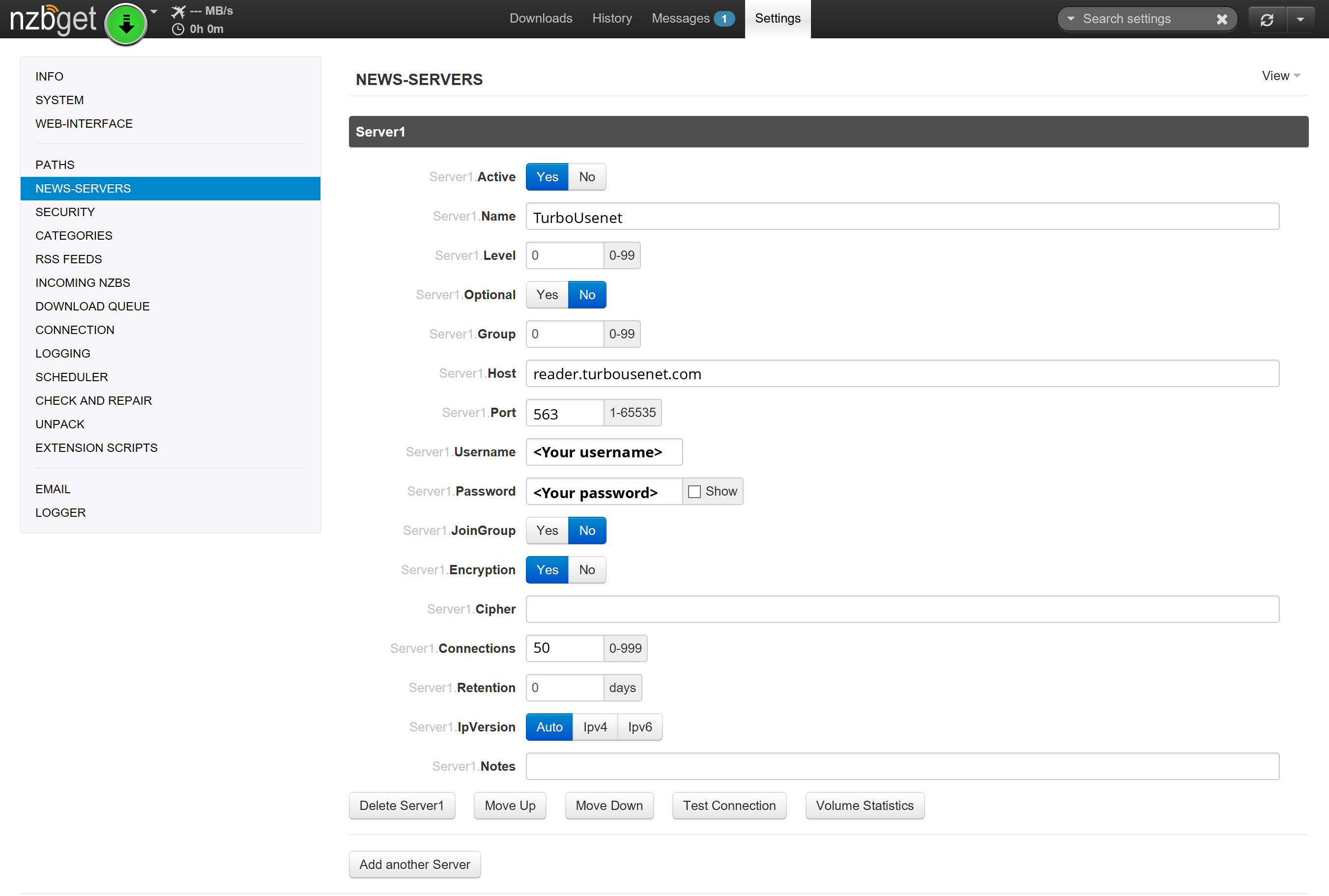The height and width of the screenshot is (896, 1329).
Task: Open the Messages tab
Action: pos(681,18)
